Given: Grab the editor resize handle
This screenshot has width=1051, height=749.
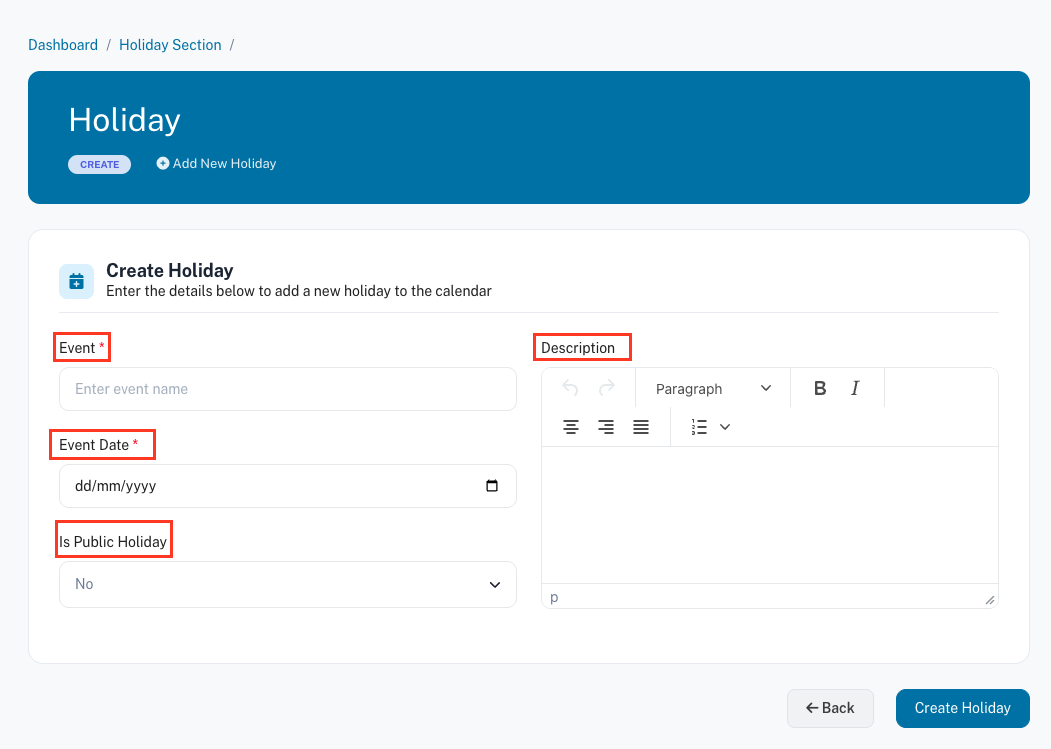Looking at the screenshot, I should click(989, 599).
